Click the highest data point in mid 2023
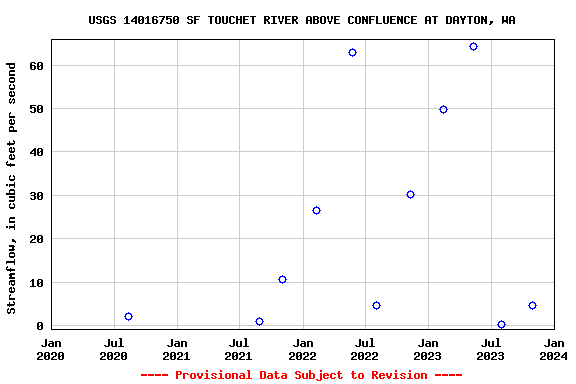Screen dimensions: 576x384 [474, 47]
